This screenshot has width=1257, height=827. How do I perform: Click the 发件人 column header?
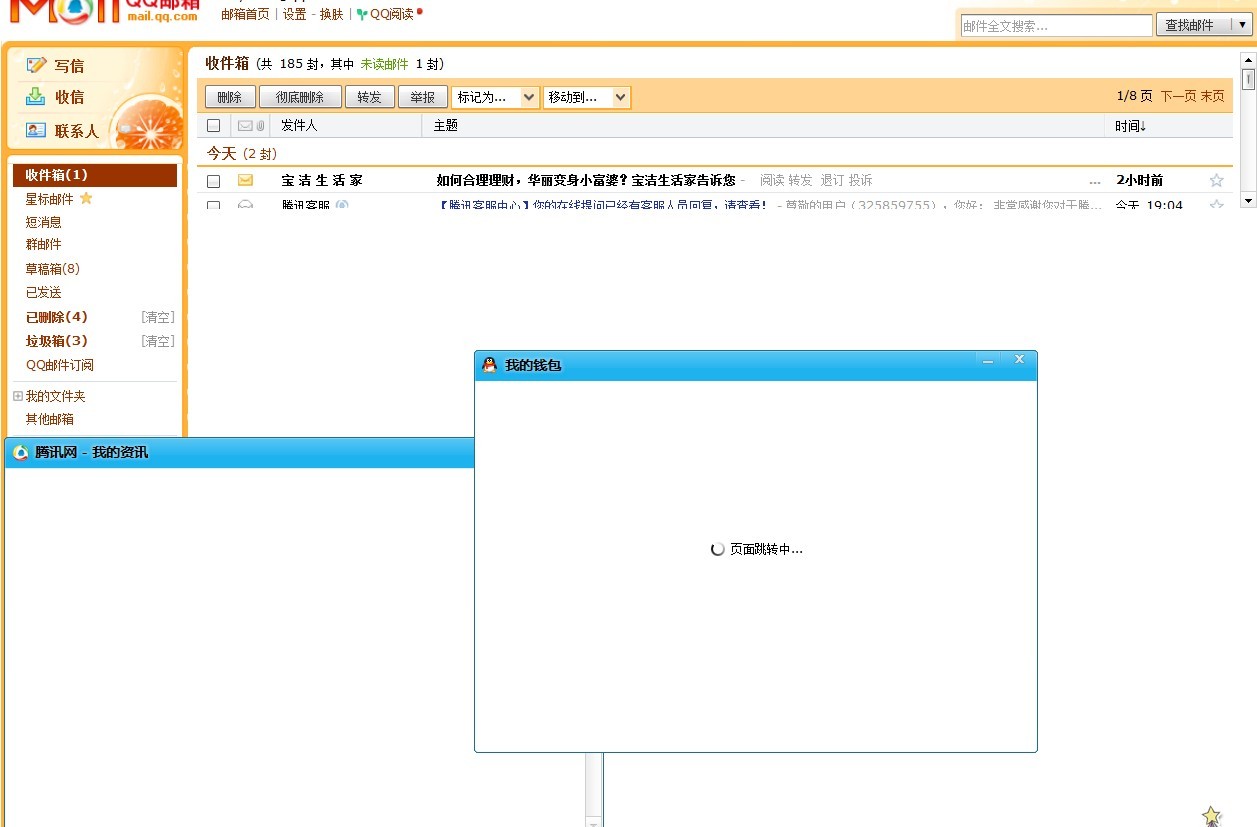298,126
